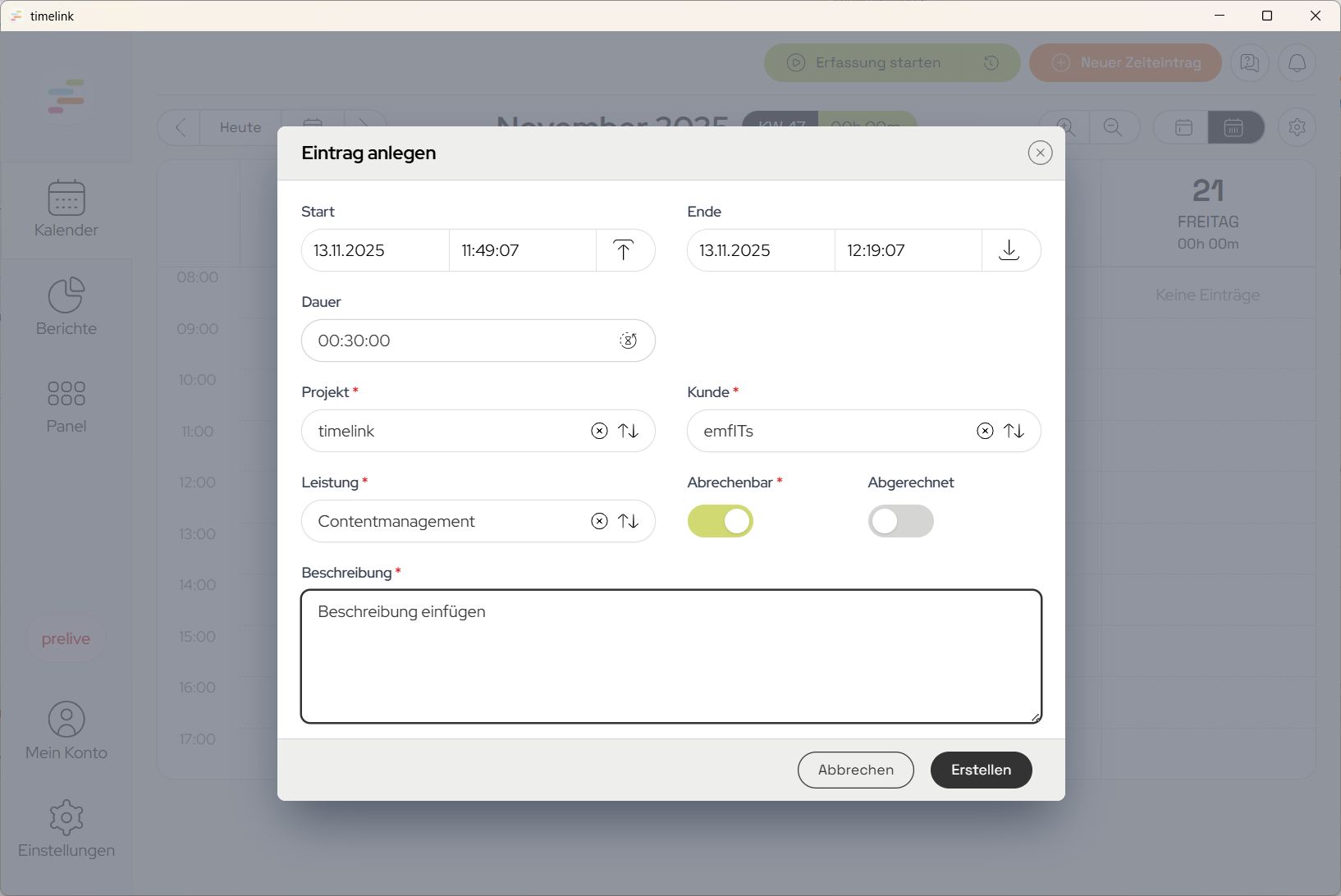Clear the Kunde field value emfITs

(985, 431)
